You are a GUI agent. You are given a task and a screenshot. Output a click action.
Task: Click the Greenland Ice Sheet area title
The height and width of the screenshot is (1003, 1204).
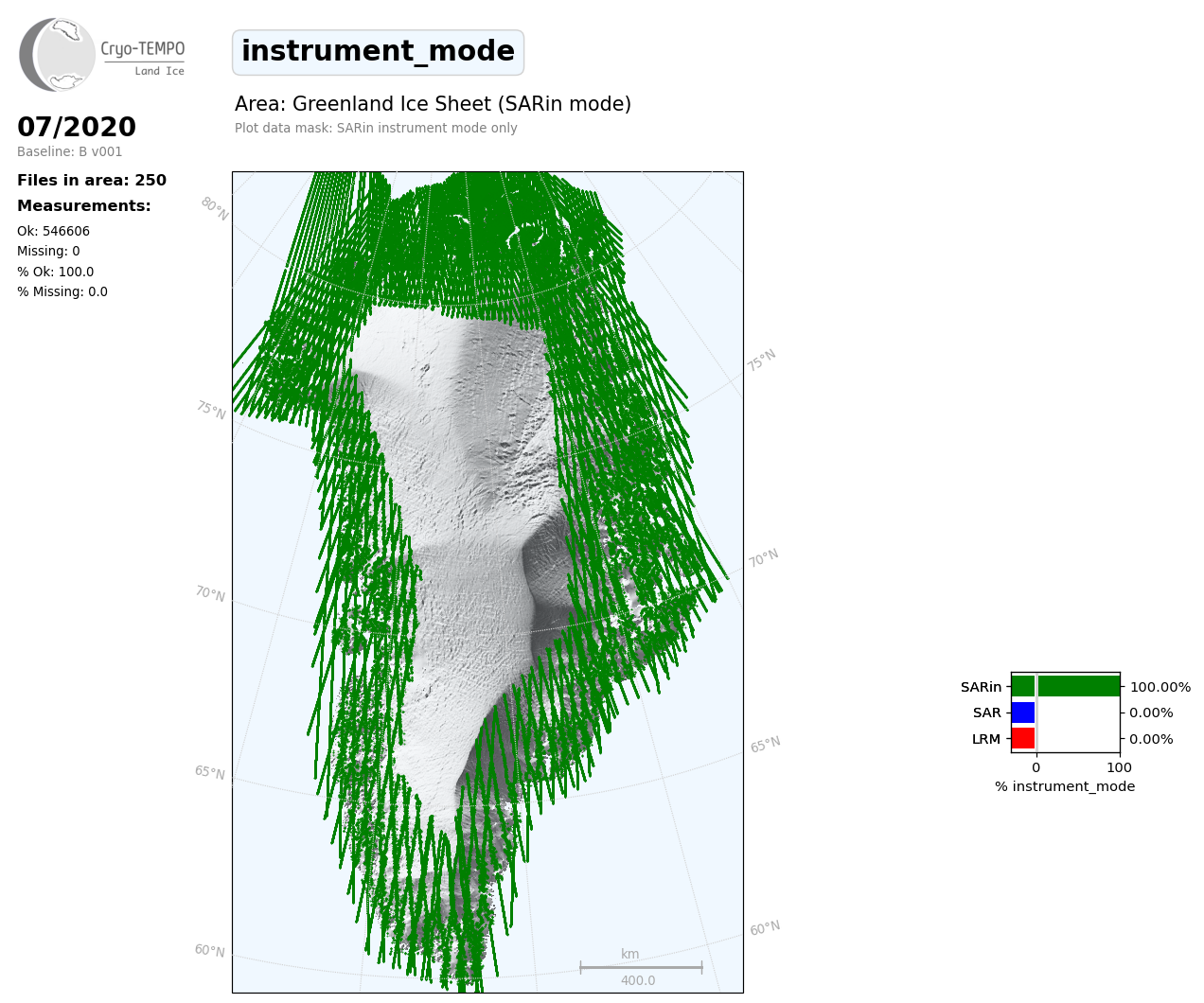[433, 104]
